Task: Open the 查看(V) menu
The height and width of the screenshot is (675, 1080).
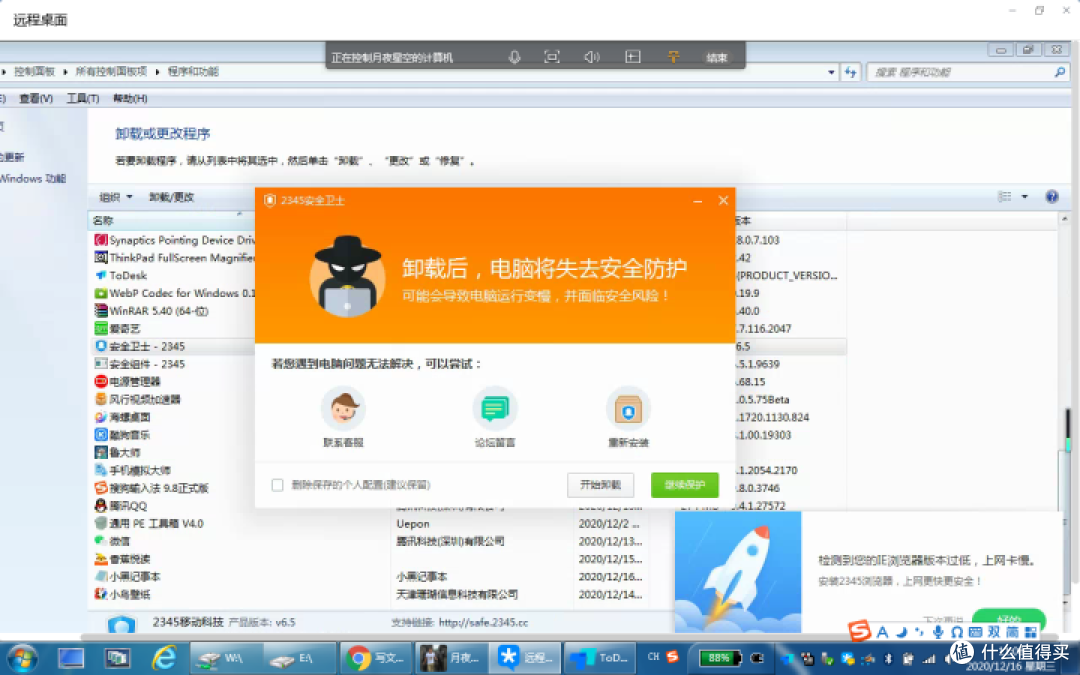Action: (36, 98)
